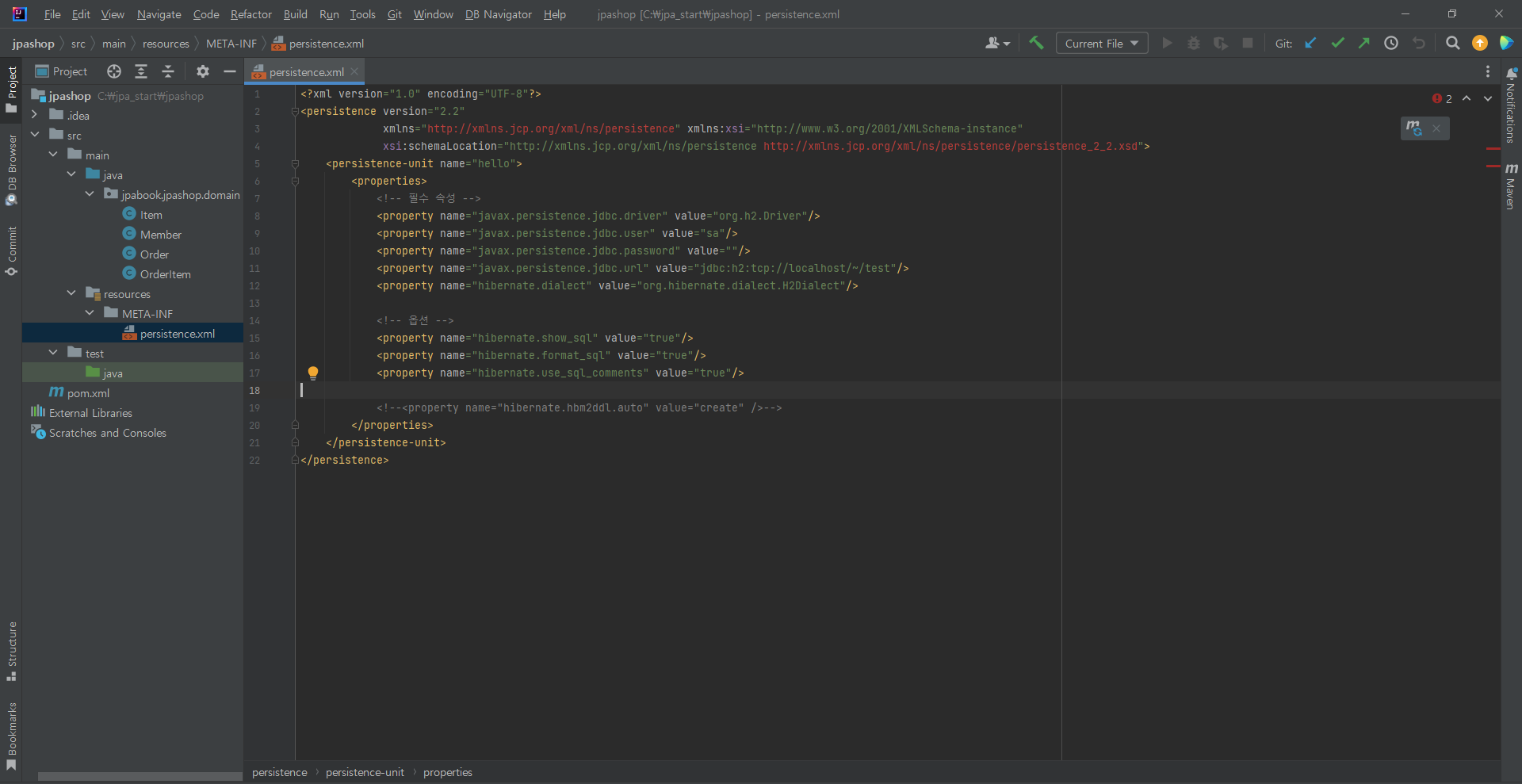
Task: Click the intention lightbulb in gutter
Action: tap(313, 373)
